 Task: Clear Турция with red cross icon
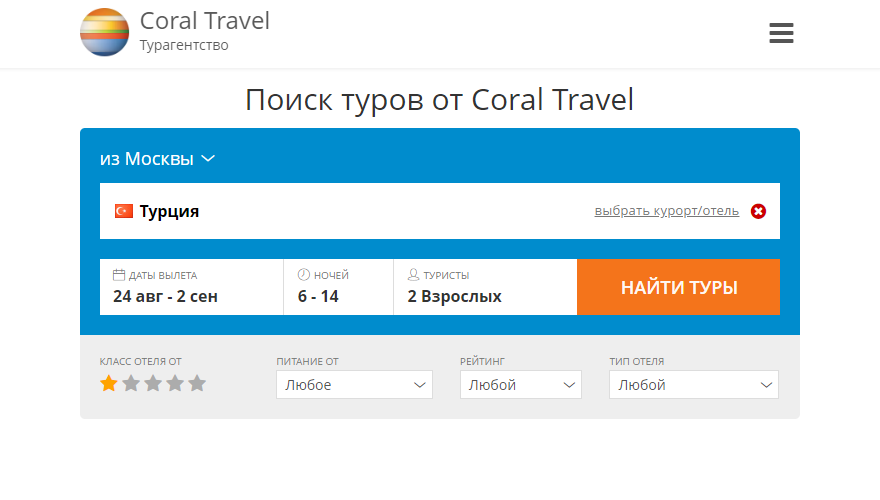758,211
